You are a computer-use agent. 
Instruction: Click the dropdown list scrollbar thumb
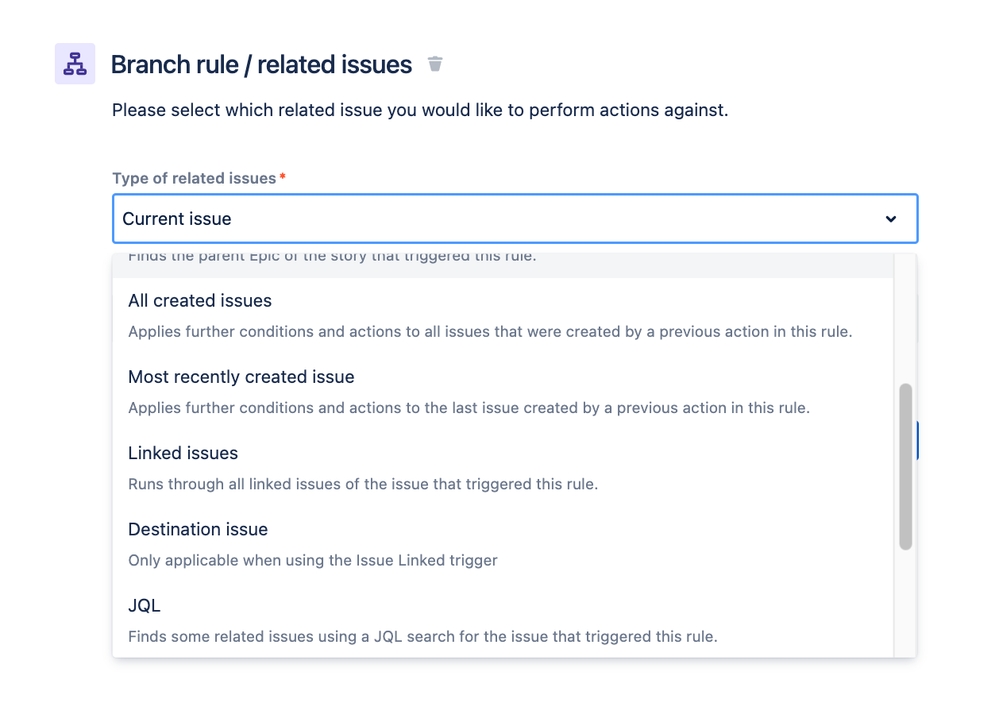[905, 465]
